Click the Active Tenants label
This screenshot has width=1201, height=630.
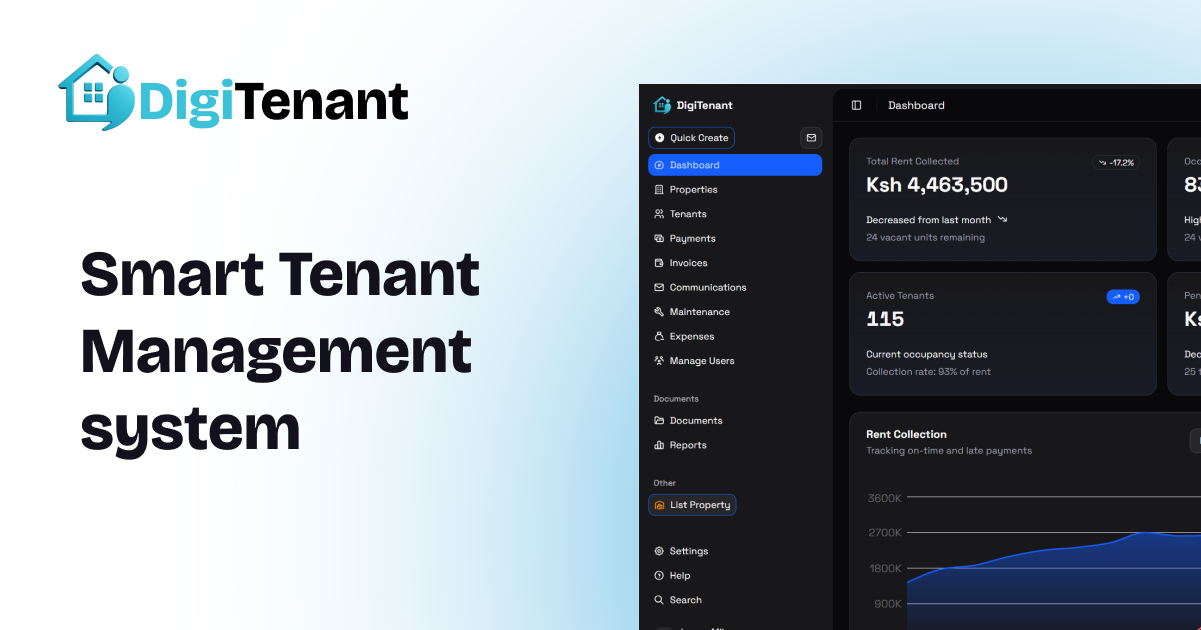point(900,296)
